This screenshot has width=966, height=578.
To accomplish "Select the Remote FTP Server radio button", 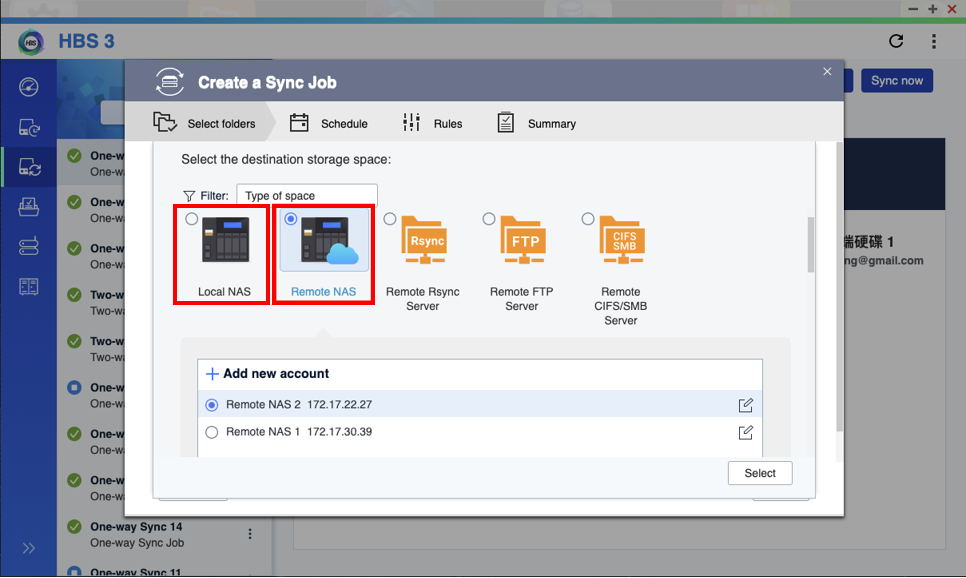I will pyautogui.click(x=489, y=219).
